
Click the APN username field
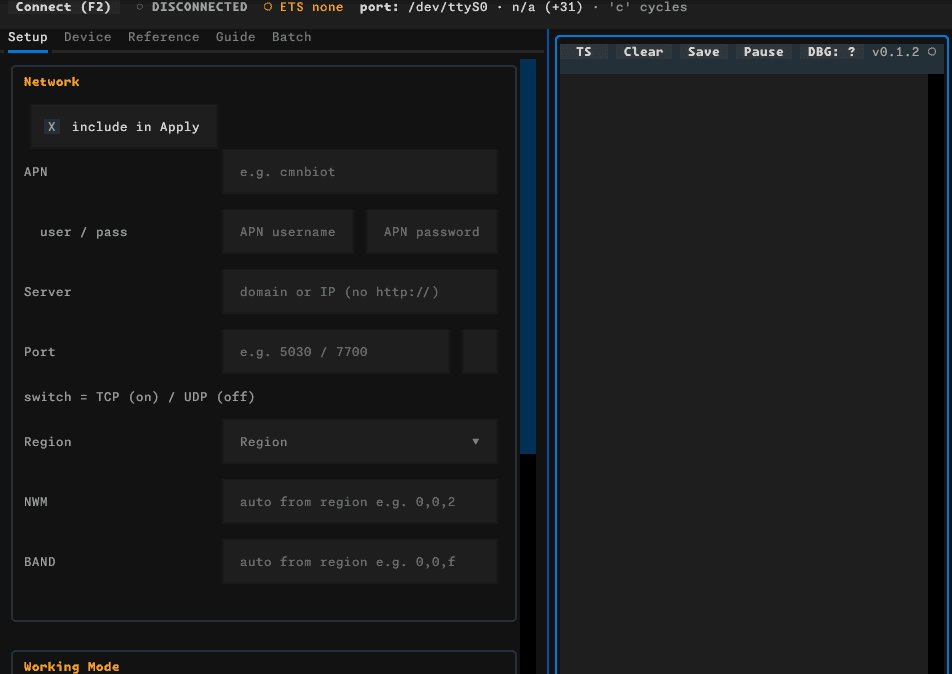pyautogui.click(x=288, y=232)
